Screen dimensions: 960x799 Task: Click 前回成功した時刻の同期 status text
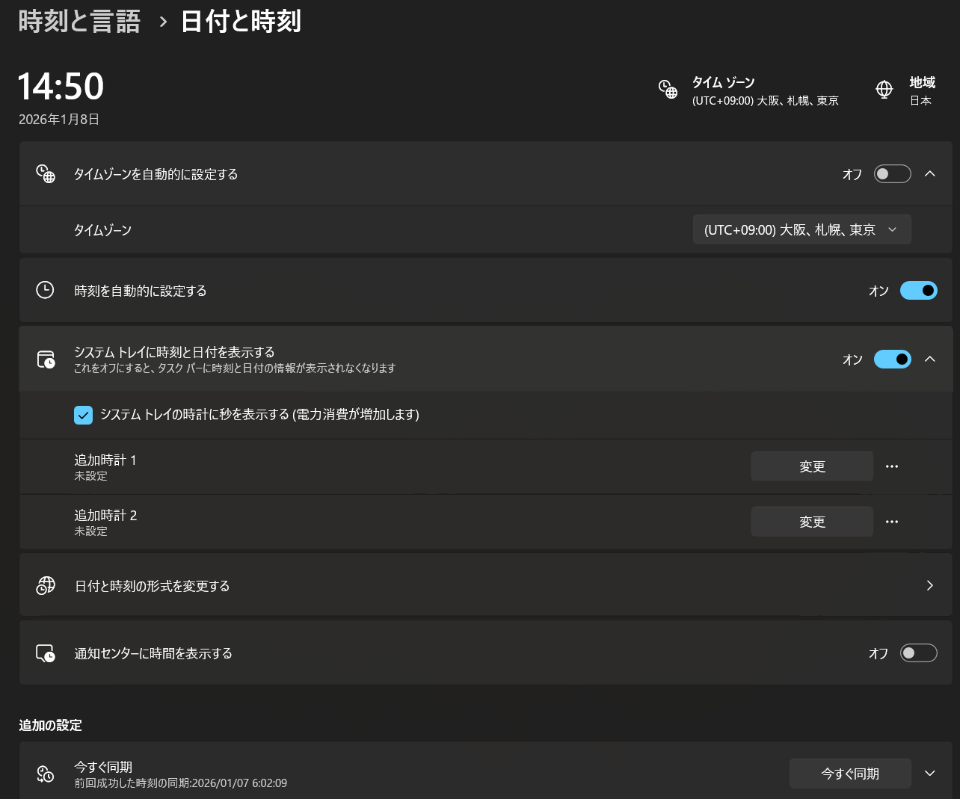[x=181, y=783]
